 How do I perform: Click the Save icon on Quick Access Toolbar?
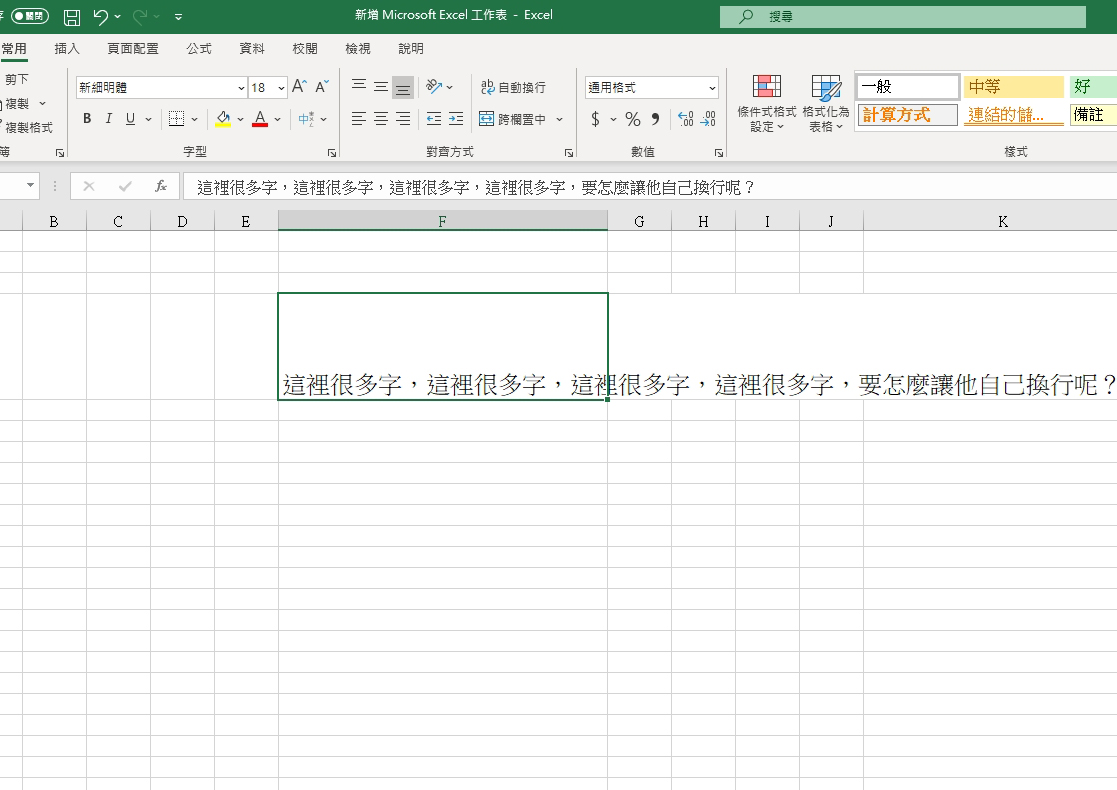[70, 15]
